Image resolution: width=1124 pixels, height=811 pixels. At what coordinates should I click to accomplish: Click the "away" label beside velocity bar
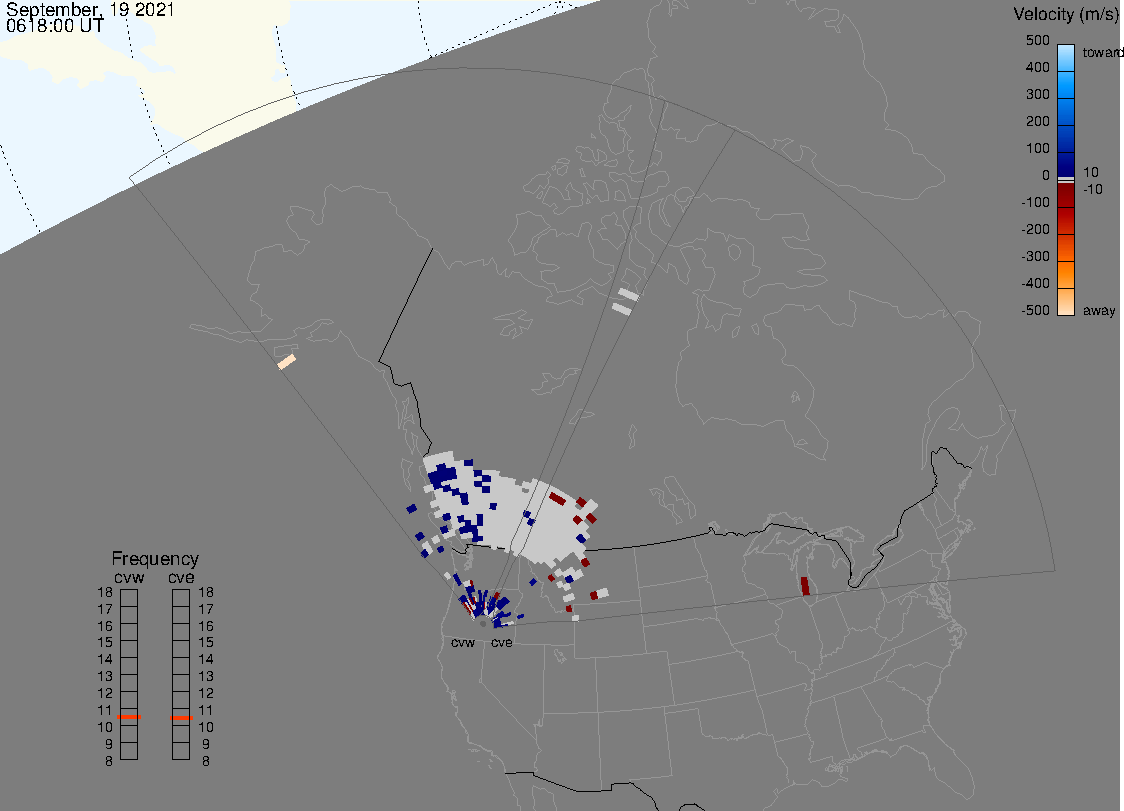click(x=1099, y=311)
